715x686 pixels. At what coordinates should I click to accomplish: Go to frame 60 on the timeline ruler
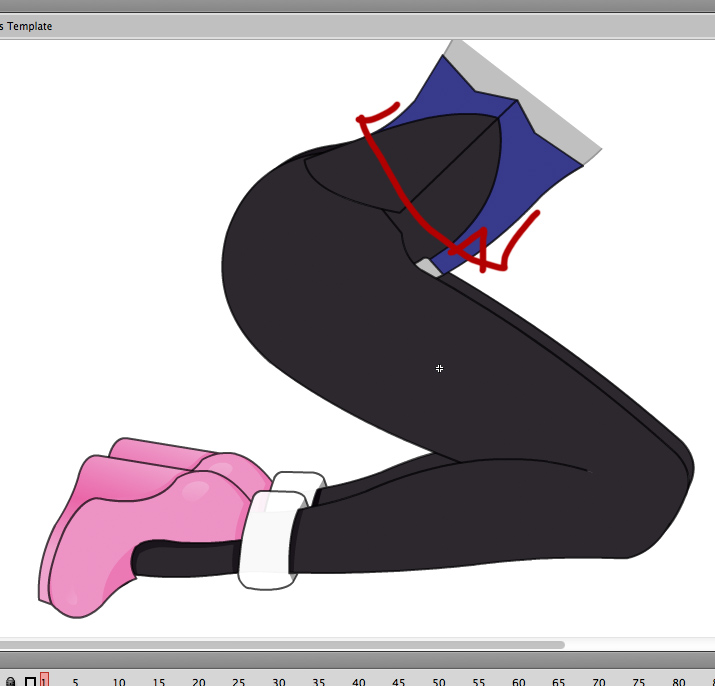click(x=518, y=681)
